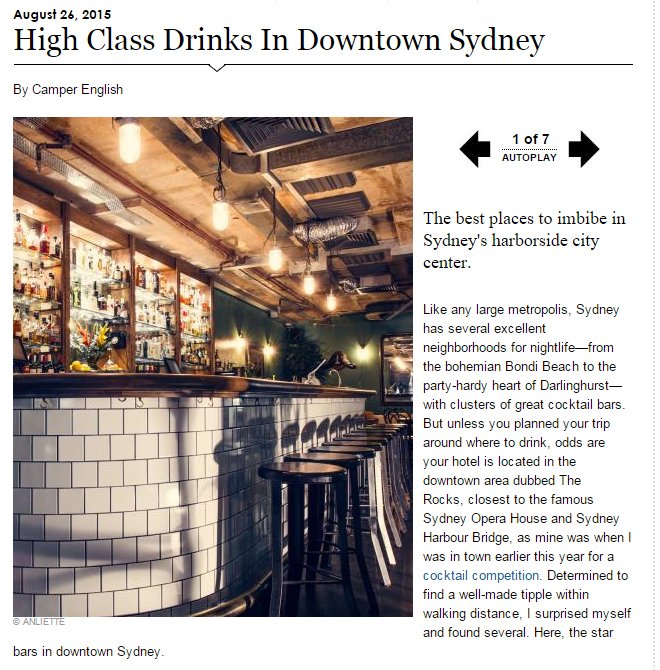Click the text ending 'bars in downtown Sydney'
Viewport: 660px width, 670px height.
click(88, 652)
